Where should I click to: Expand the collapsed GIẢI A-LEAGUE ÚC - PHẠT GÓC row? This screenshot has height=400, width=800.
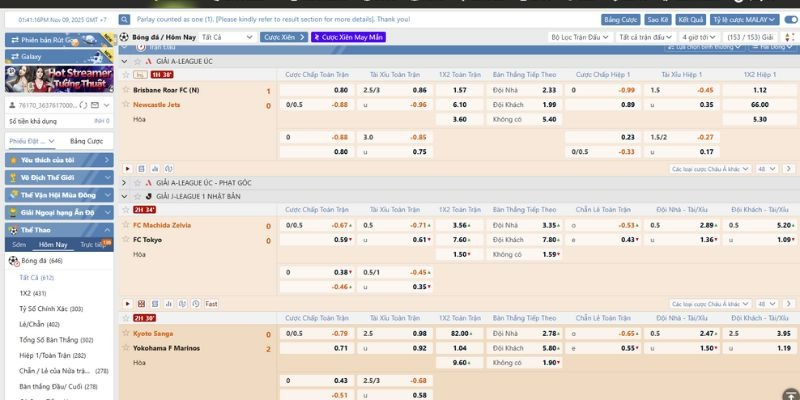click(x=126, y=184)
